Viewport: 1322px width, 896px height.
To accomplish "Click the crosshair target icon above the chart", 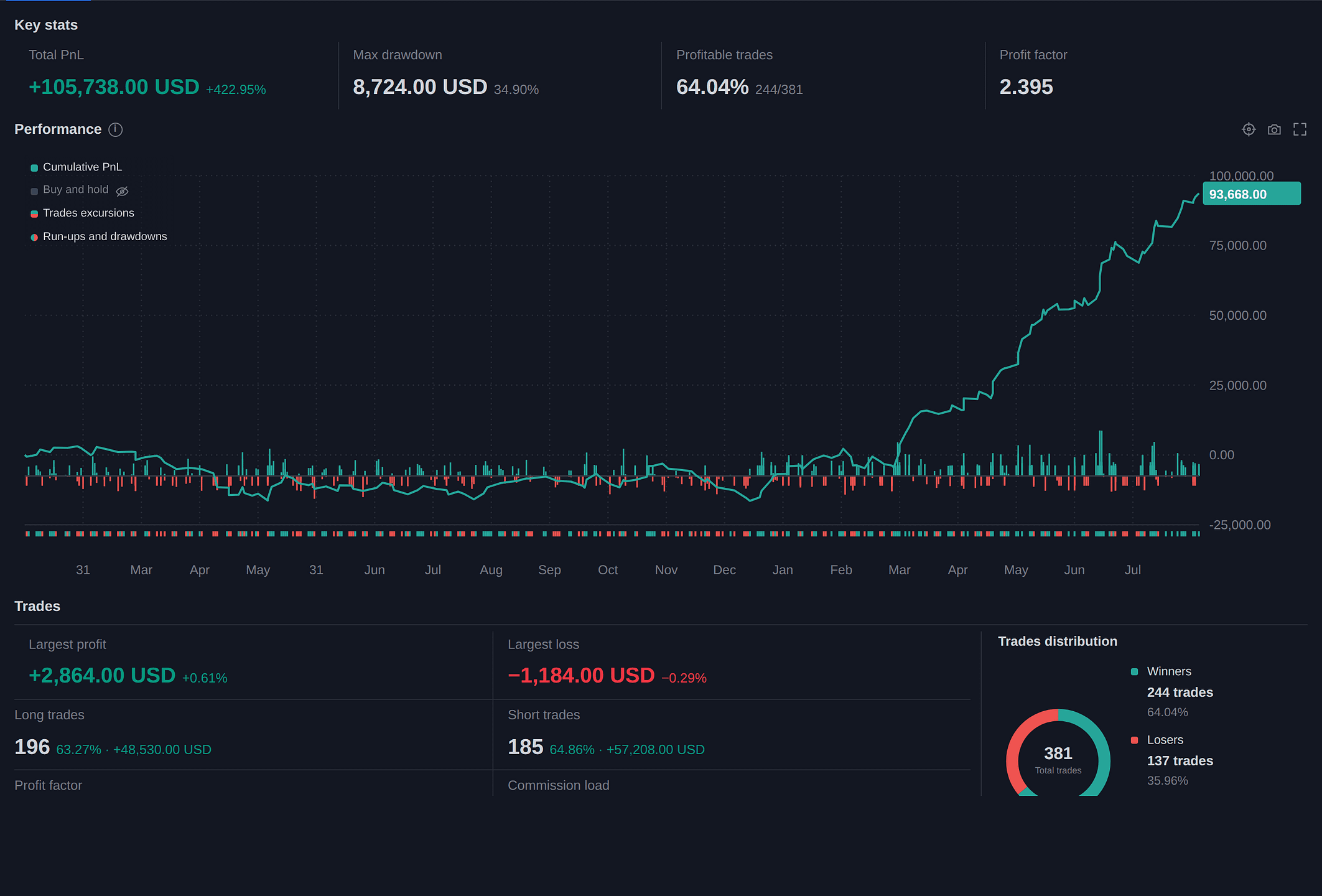I will click(x=1249, y=129).
